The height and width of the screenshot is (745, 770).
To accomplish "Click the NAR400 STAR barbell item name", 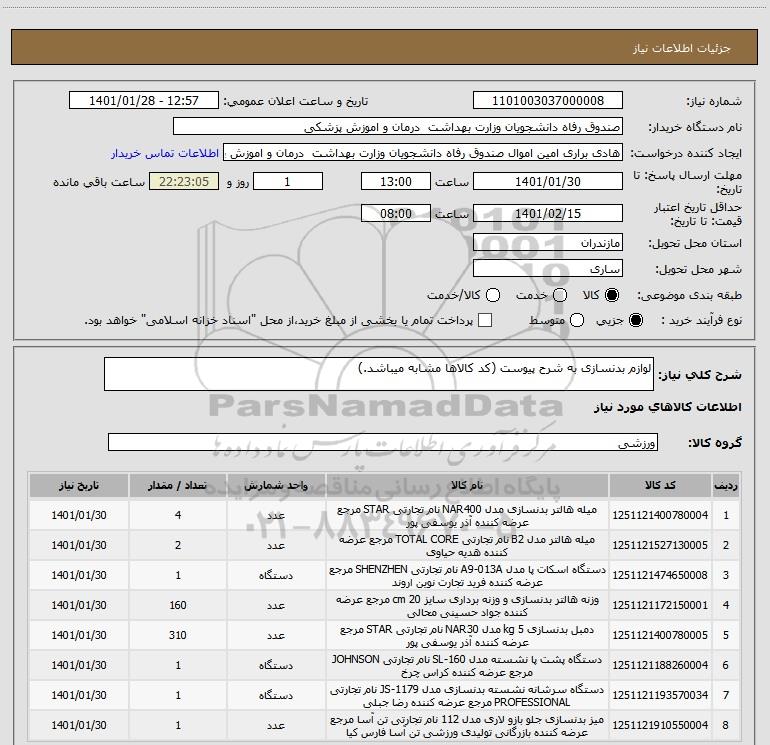I will (467, 516).
